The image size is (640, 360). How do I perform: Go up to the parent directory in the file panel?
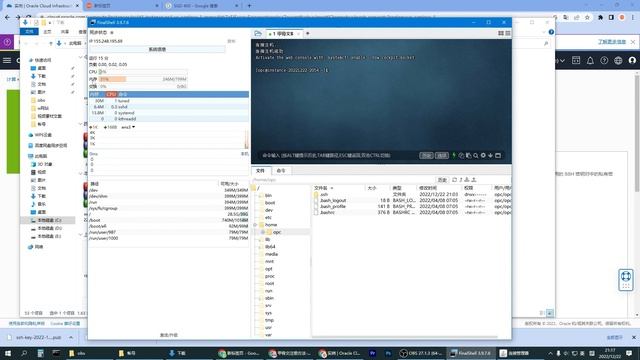click(461, 180)
